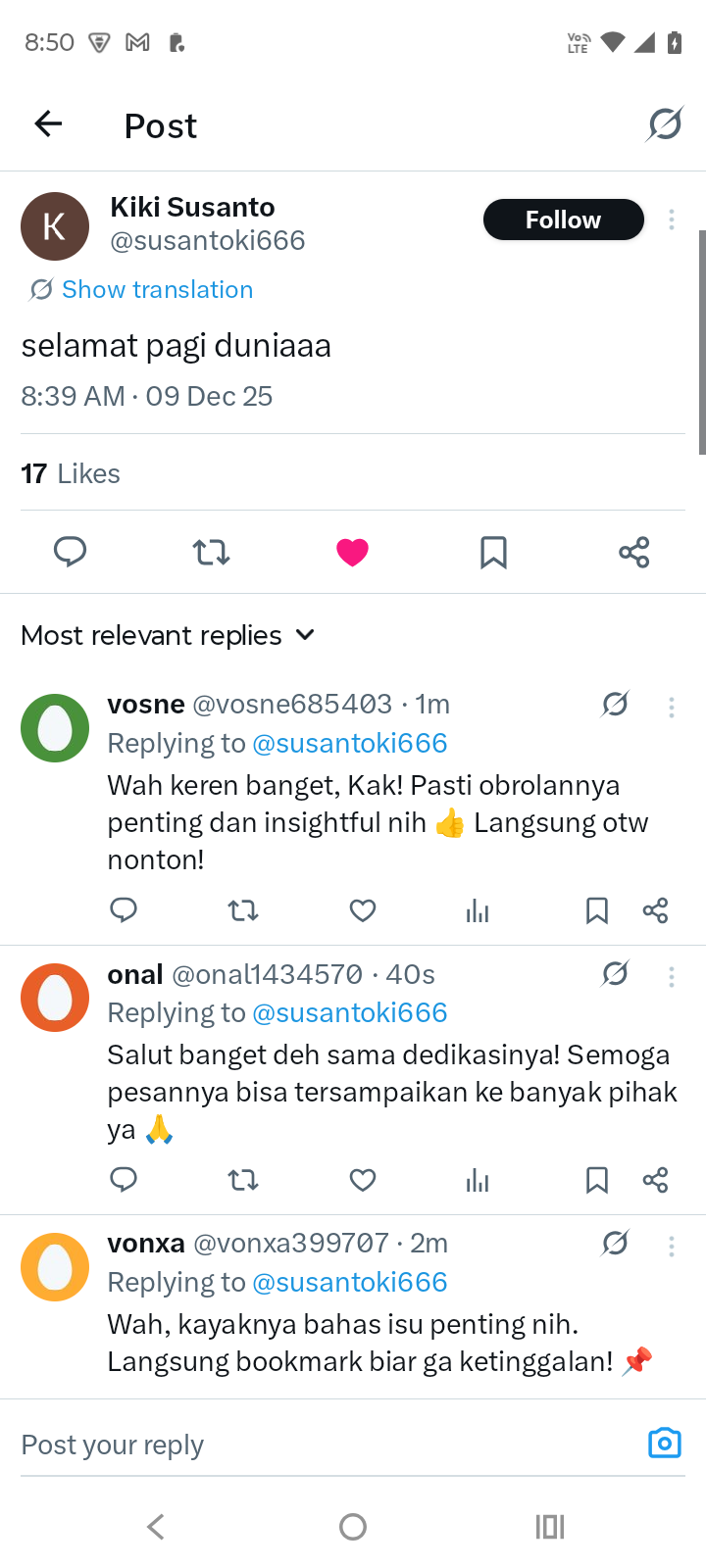706x1568 pixels.
Task: Follow Kiki Susanto
Action: coord(563,220)
